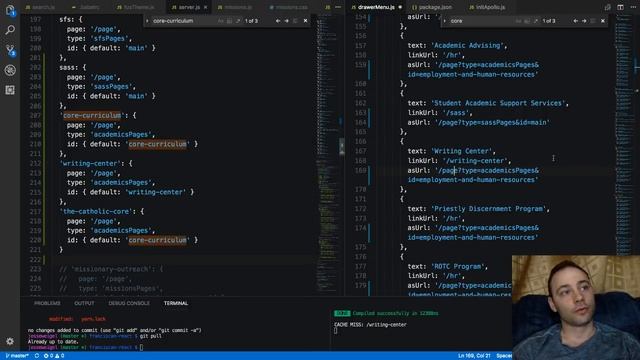Open changes for drawerMenu.js
The width and height of the screenshot is (640, 360).
tap(608, 7)
